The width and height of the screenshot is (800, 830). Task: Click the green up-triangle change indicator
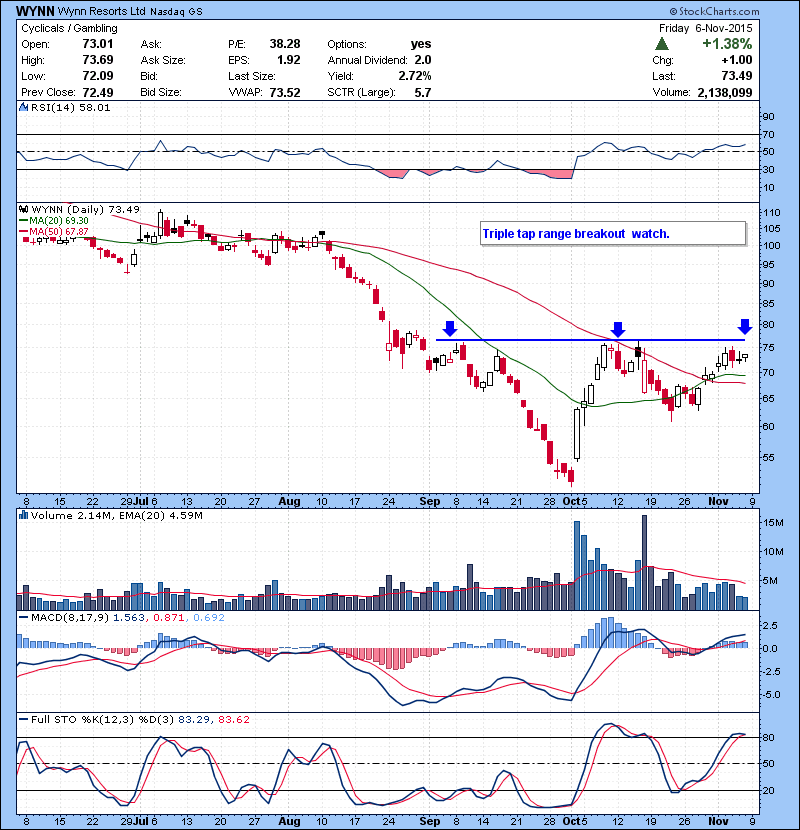(662, 44)
